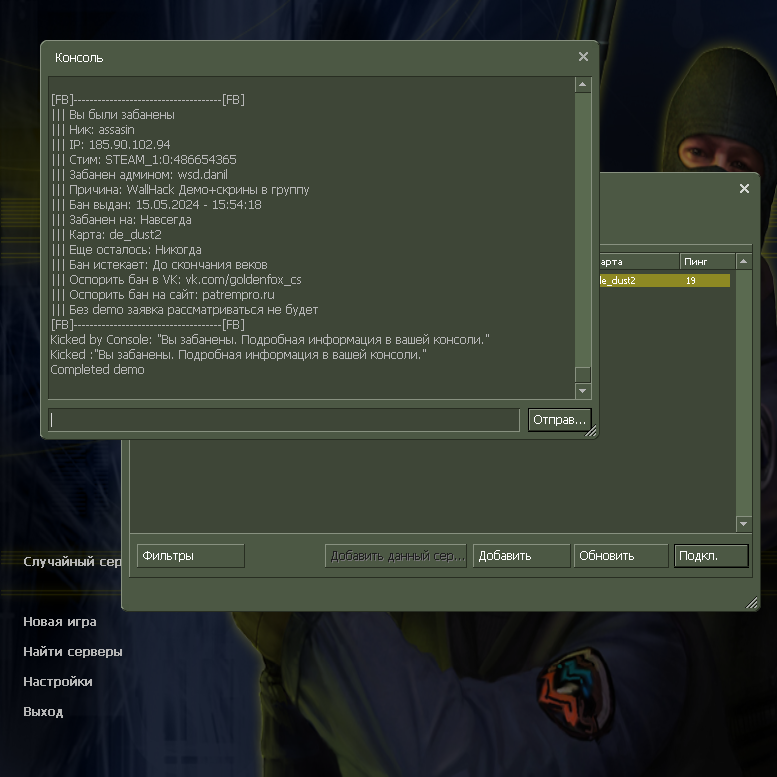
Task: Click server browser resize grip
Action: [751, 602]
